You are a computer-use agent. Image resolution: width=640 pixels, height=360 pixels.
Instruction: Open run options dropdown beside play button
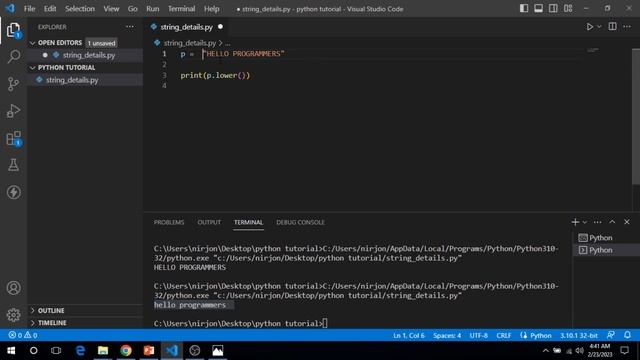tap(599, 27)
